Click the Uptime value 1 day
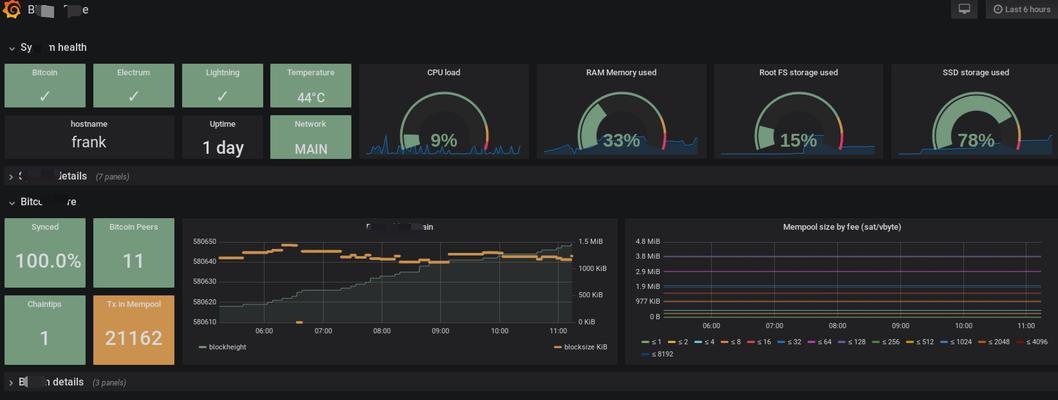The image size is (1058, 400). point(223,148)
